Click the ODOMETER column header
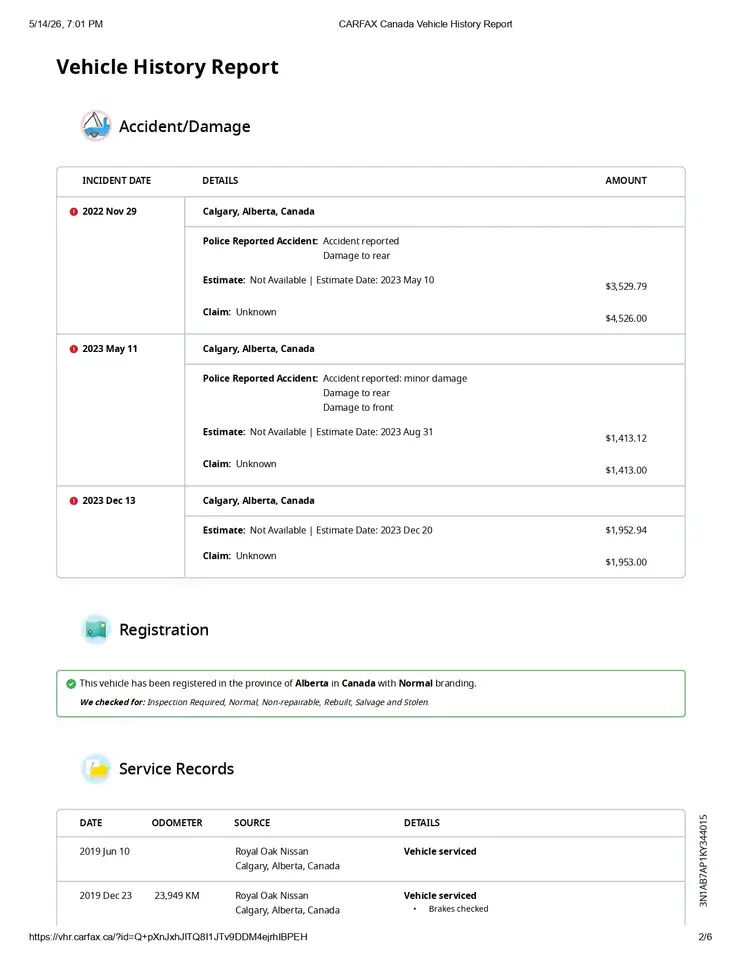Image resolution: width=741 pixels, height=960 pixels. coord(177,823)
